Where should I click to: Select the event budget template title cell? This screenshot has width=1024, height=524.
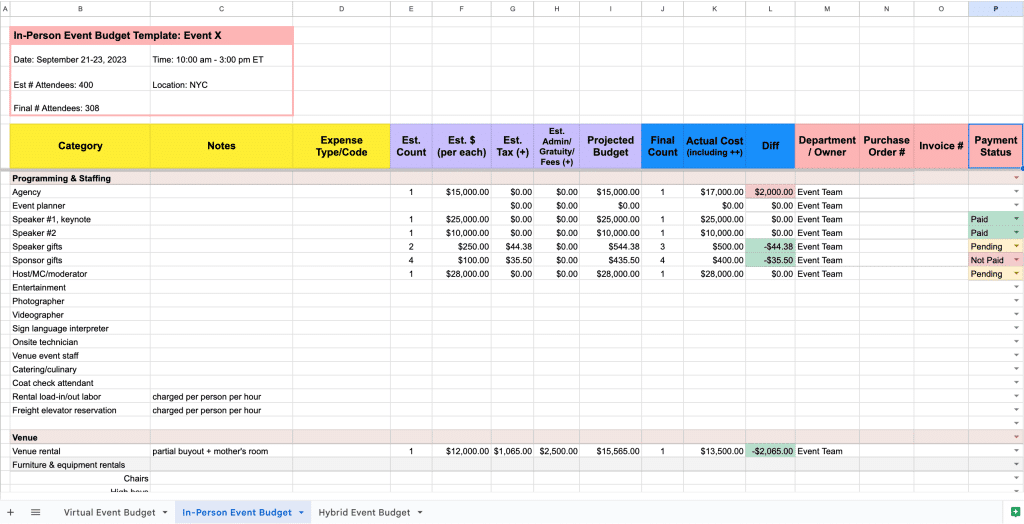[152, 35]
